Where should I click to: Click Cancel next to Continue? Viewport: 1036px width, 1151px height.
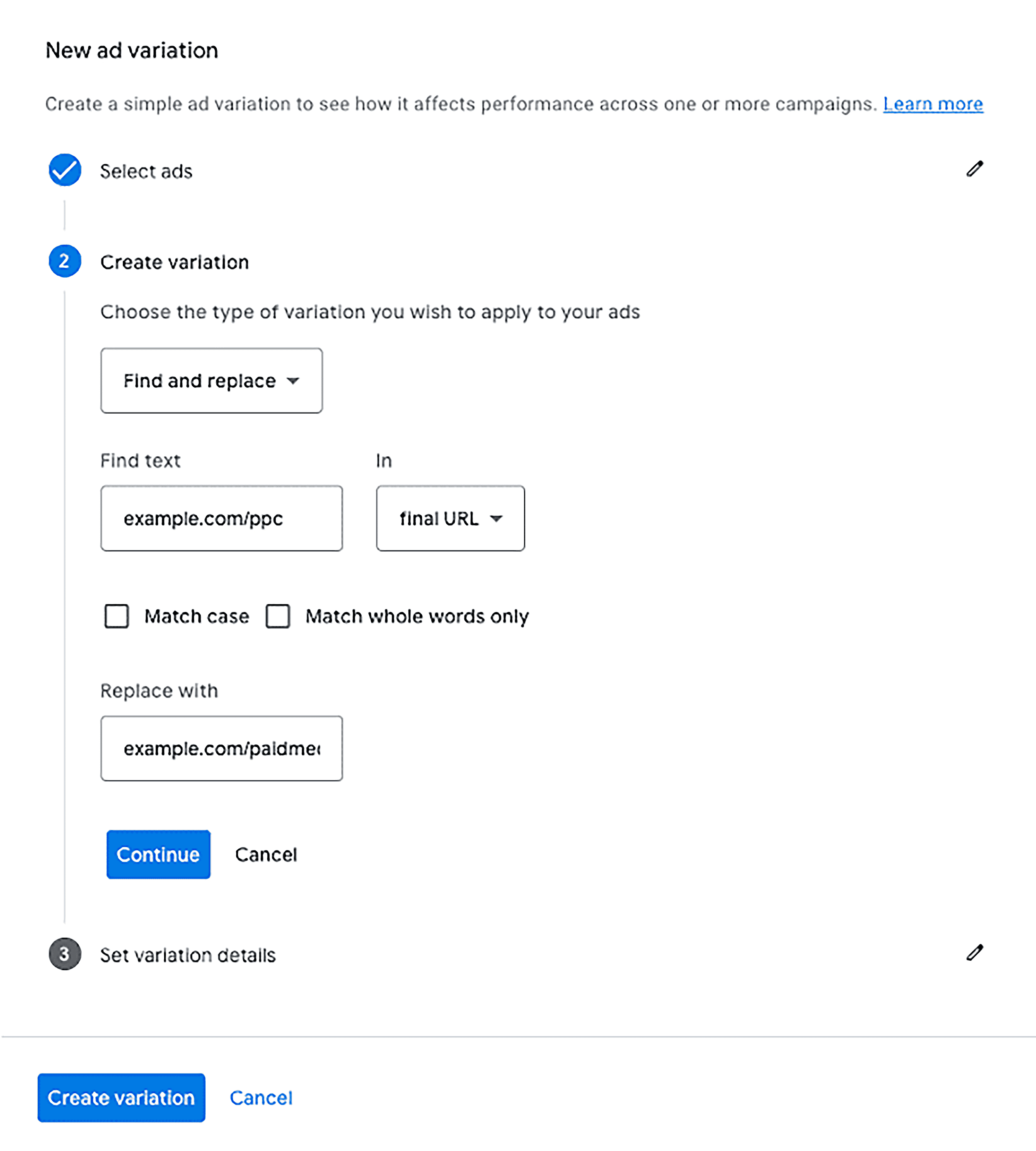[266, 854]
